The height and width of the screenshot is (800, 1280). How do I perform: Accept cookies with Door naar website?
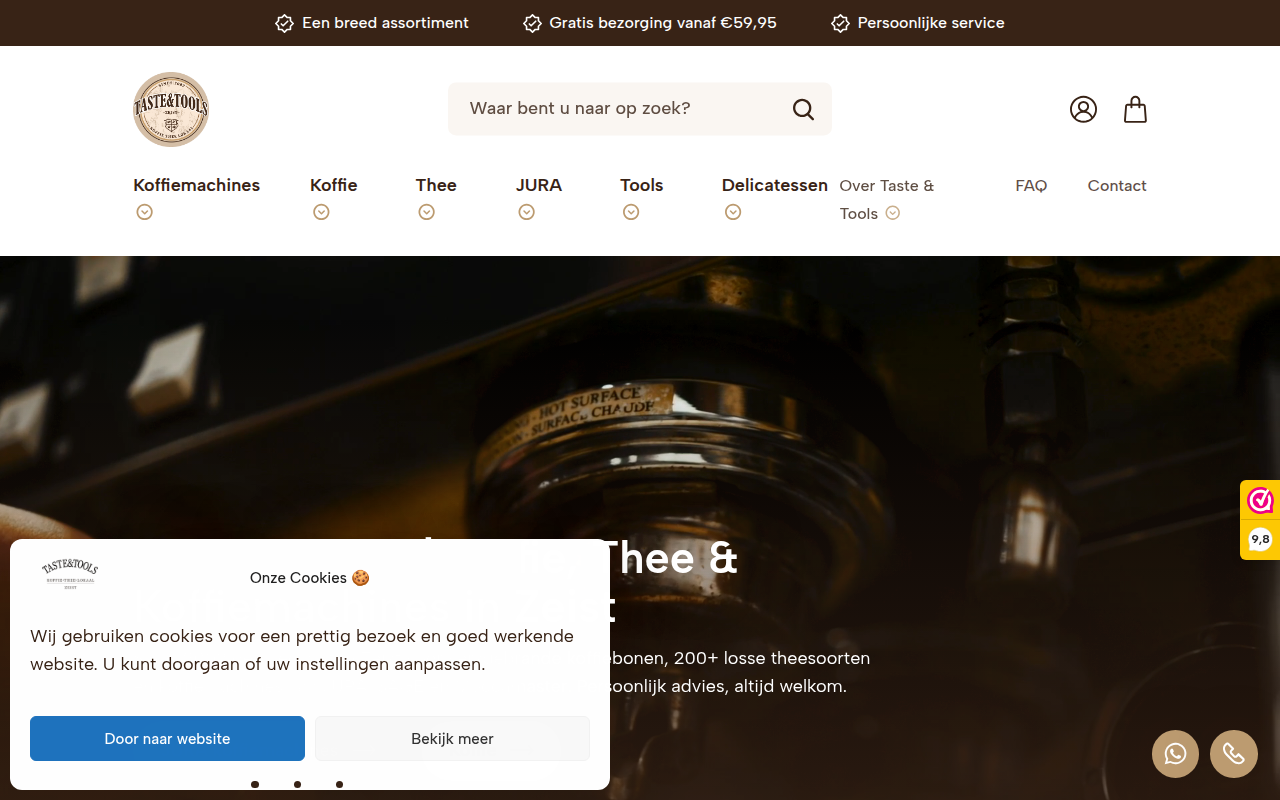tap(167, 739)
